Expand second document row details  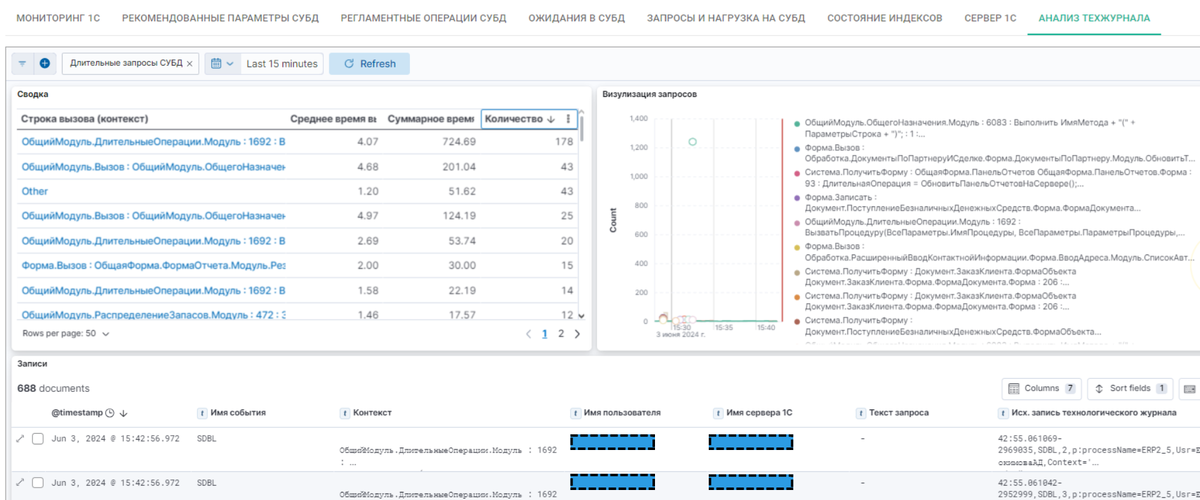click(20, 482)
